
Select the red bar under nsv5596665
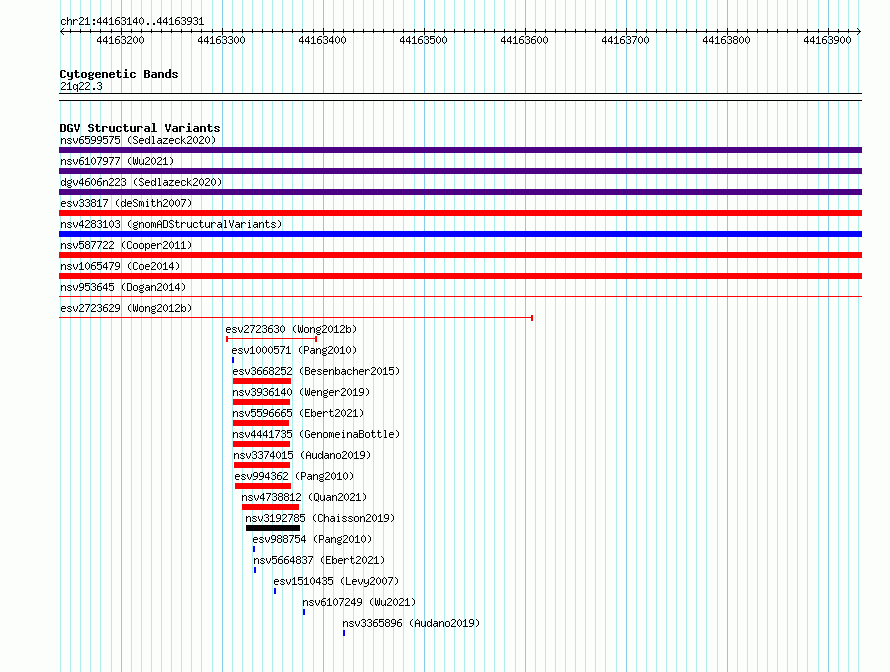point(261,423)
